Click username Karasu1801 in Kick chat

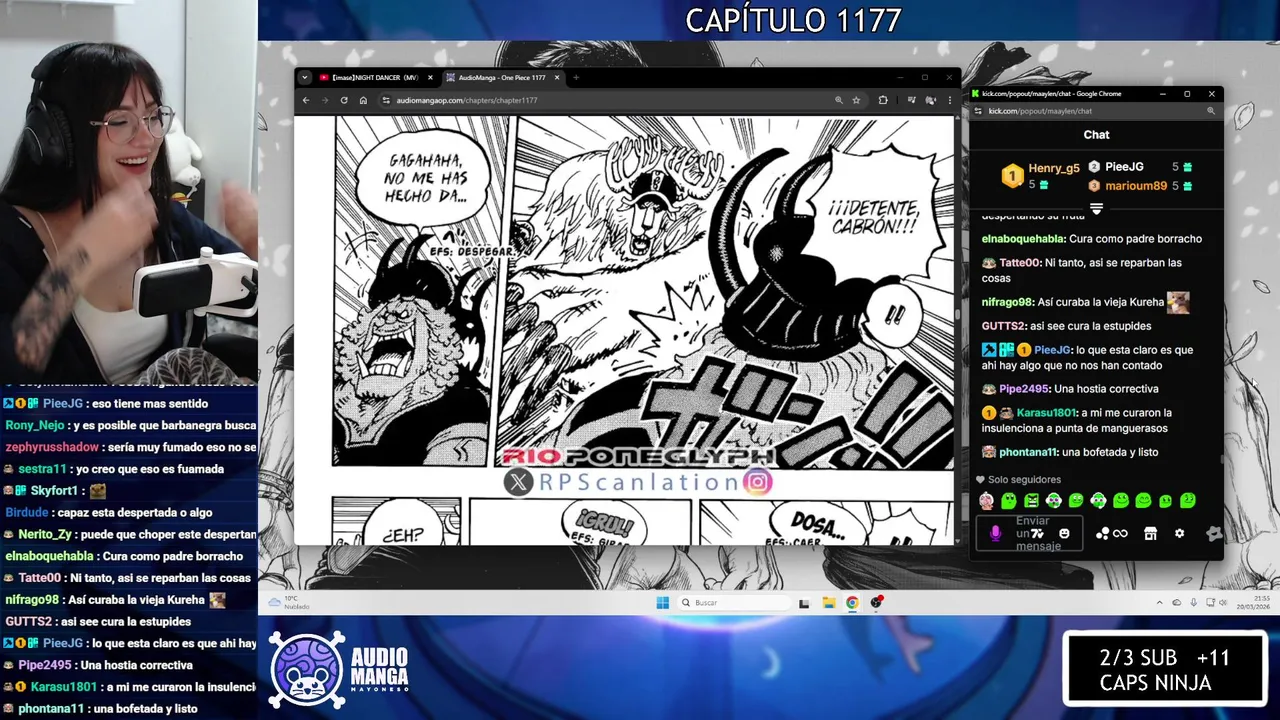pyautogui.click(x=1045, y=413)
